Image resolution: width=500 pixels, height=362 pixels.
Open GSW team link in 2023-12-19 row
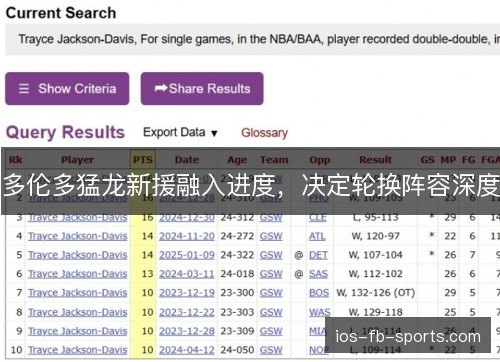click(x=271, y=293)
